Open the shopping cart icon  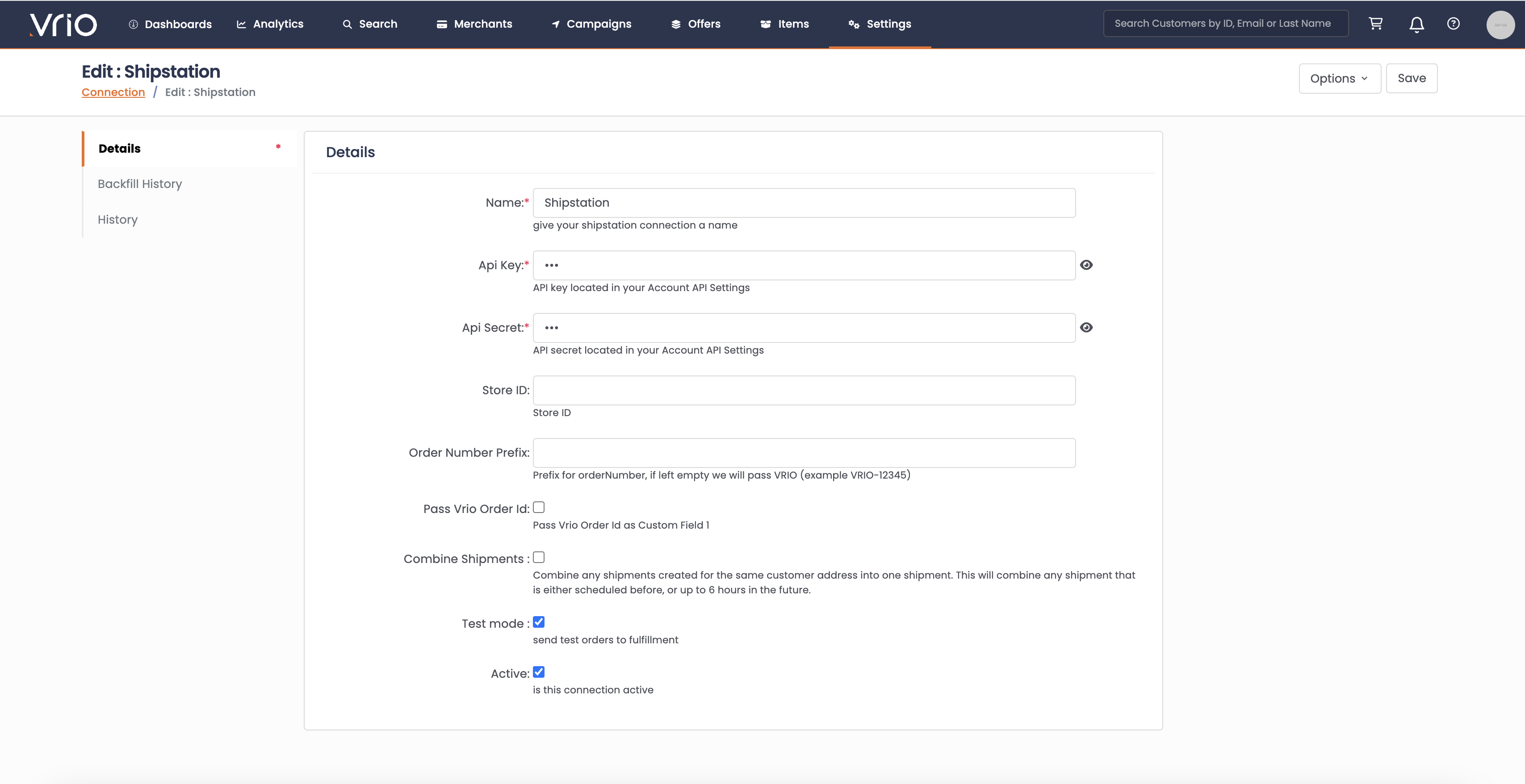[x=1375, y=24]
